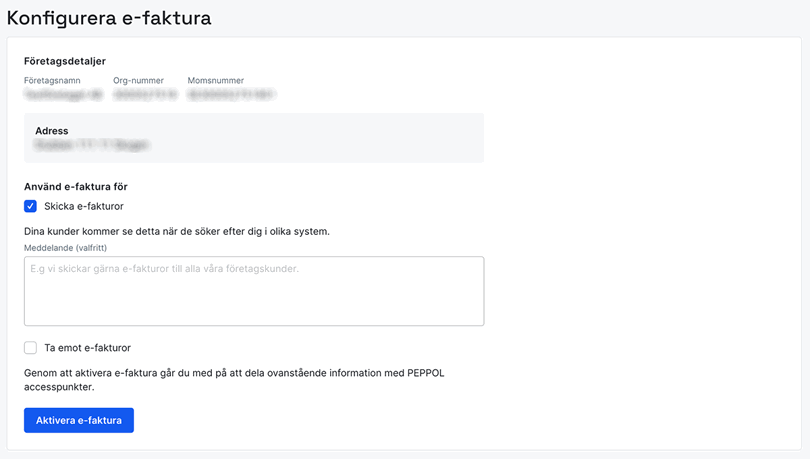
Task: Click the Skicka e-fakturor label text
Action: pos(84,206)
